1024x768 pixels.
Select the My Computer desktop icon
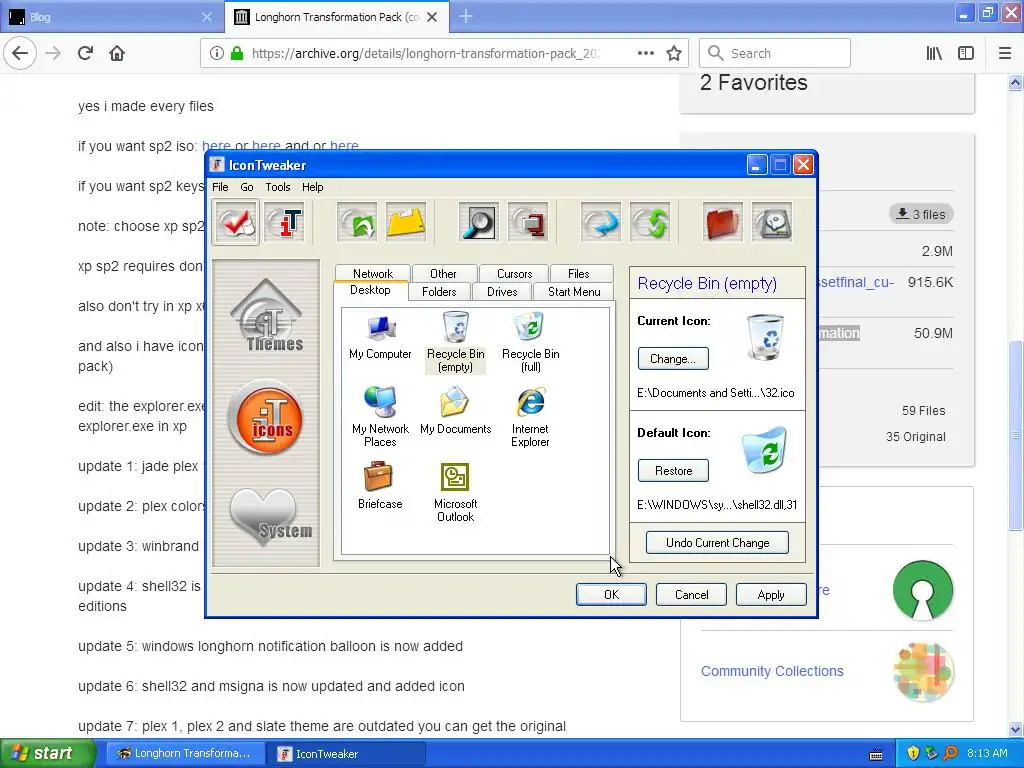[x=380, y=337]
